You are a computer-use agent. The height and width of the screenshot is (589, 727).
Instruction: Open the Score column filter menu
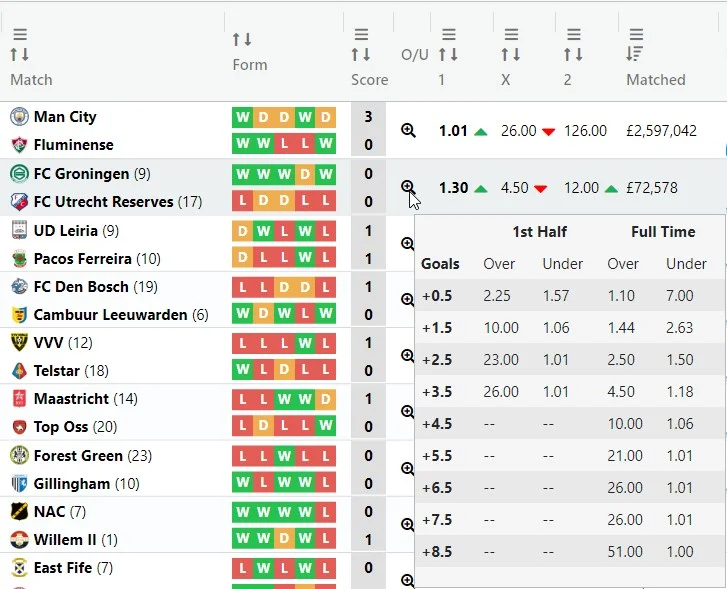point(361,35)
